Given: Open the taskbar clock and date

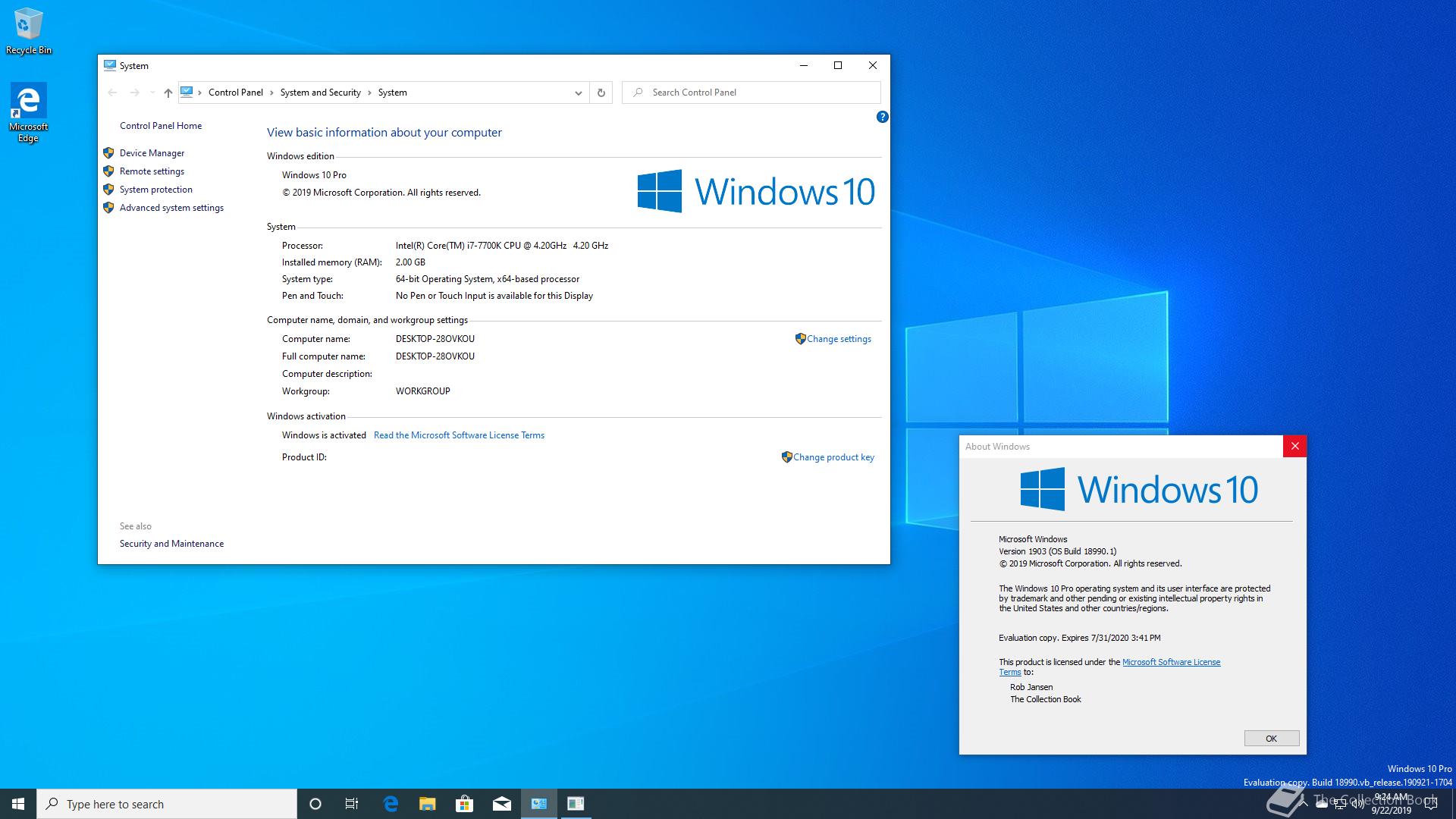Looking at the screenshot, I should click(x=1391, y=804).
